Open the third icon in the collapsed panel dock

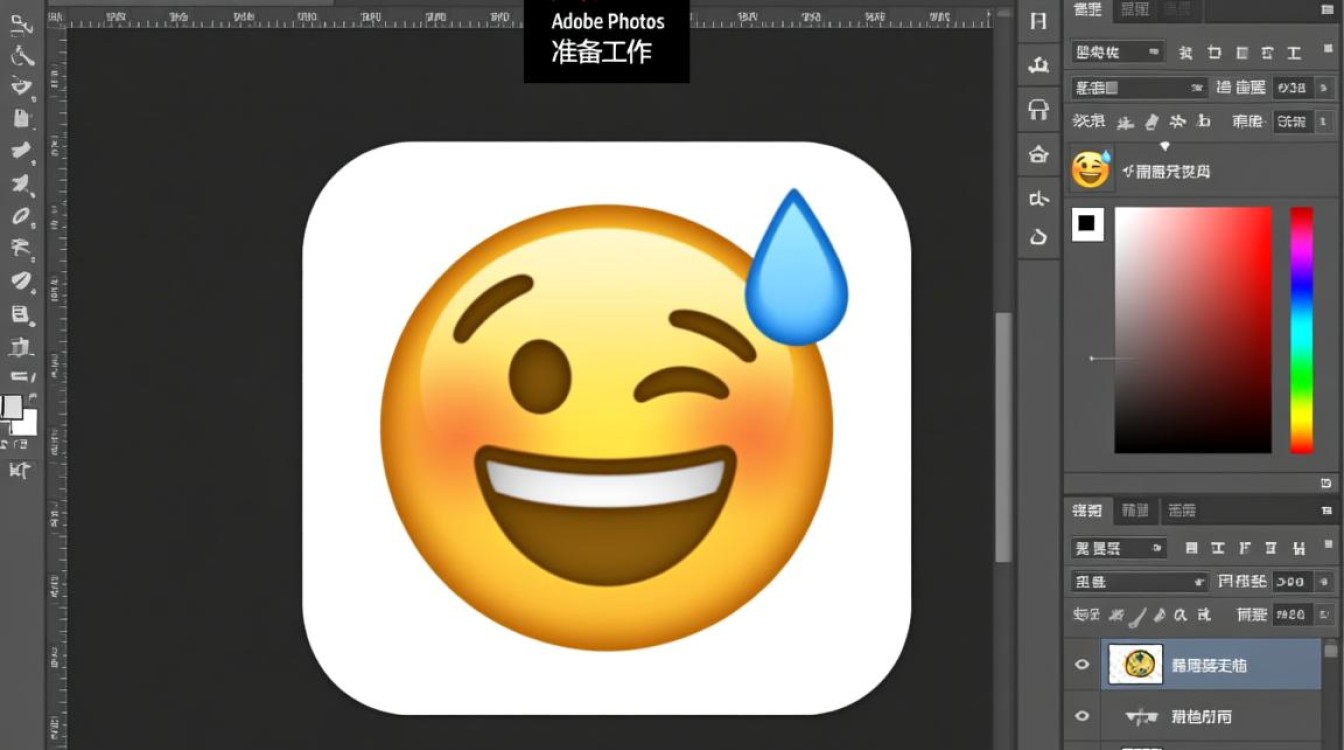1039,110
